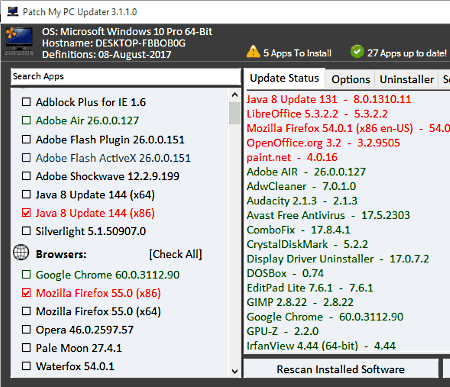Select 'ComboFix - 17.8.4.1' status row

298,230
